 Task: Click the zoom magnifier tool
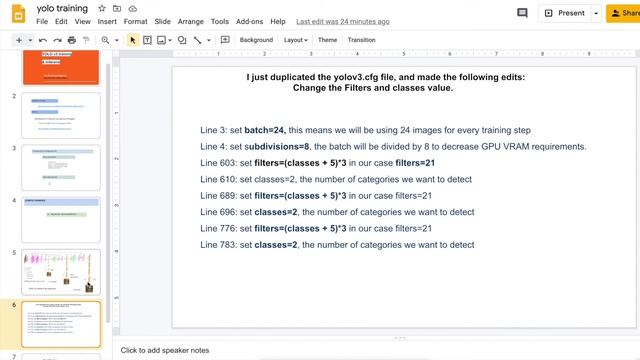click(x=105, y=40)
